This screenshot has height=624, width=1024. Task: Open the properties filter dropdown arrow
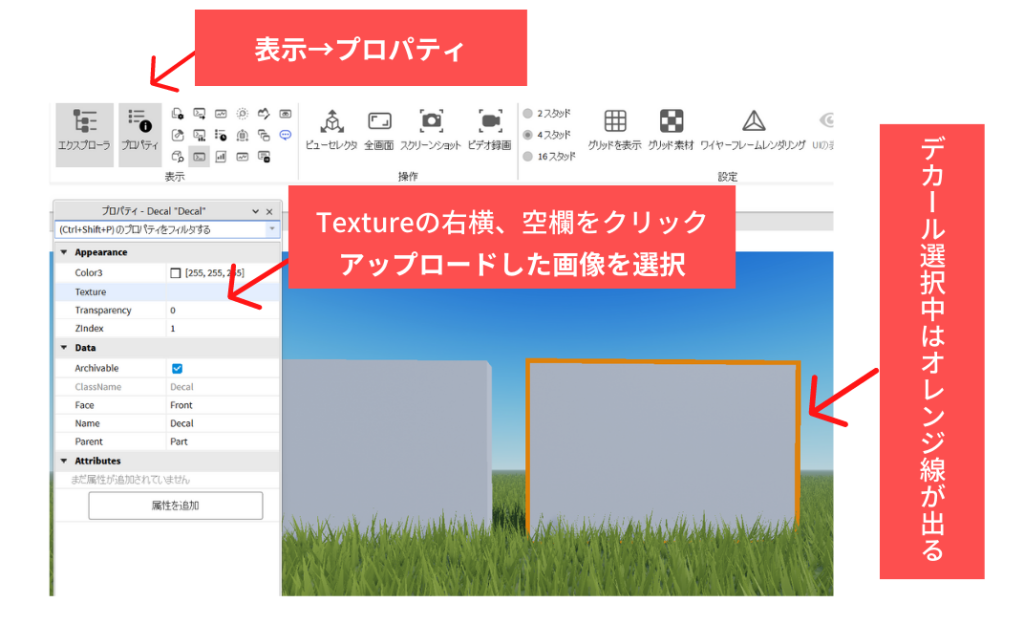click(272, 229)
